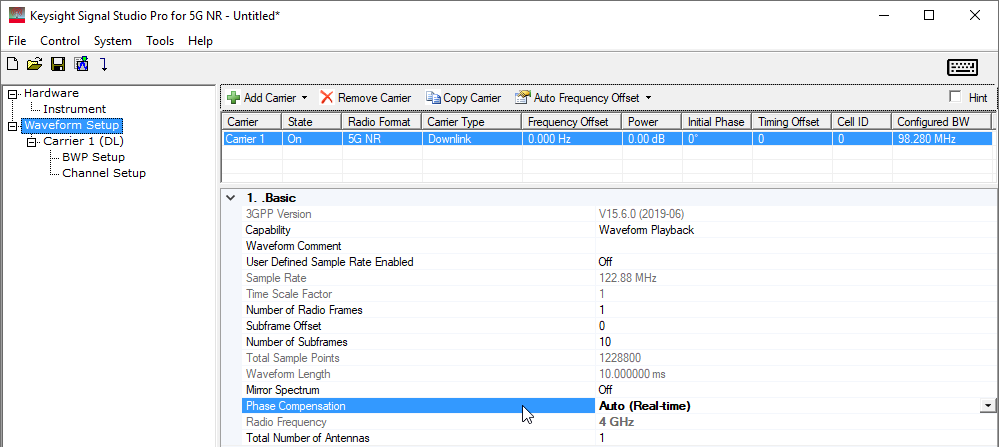Collapse the Carrier 1 (DL) tree node
999x447 pixels.
pos(31,141)
